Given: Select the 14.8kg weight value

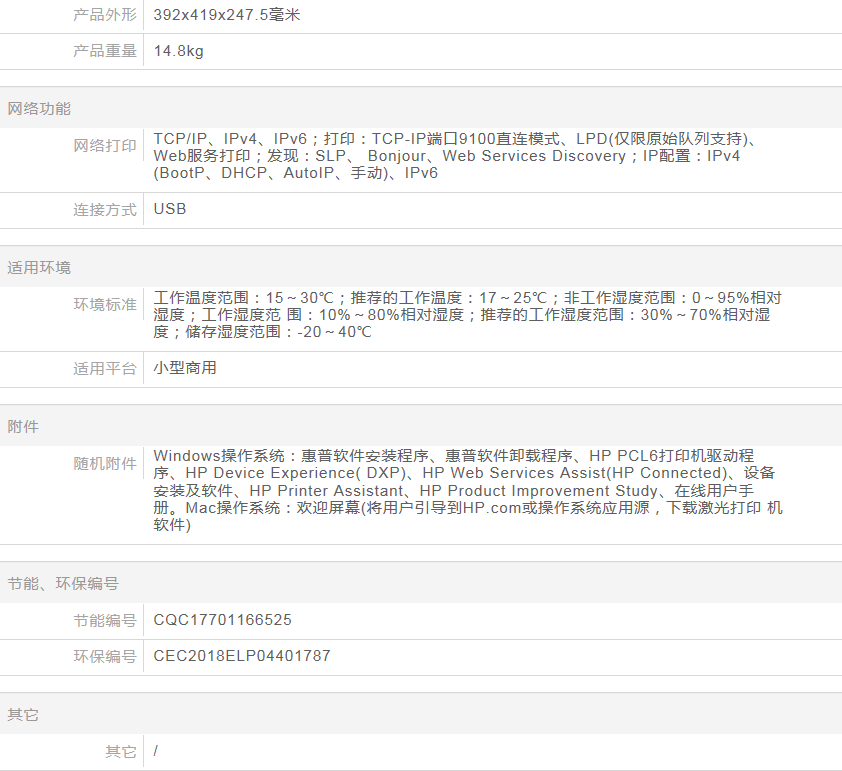Looking at the screenshot, I should (178, 51).
